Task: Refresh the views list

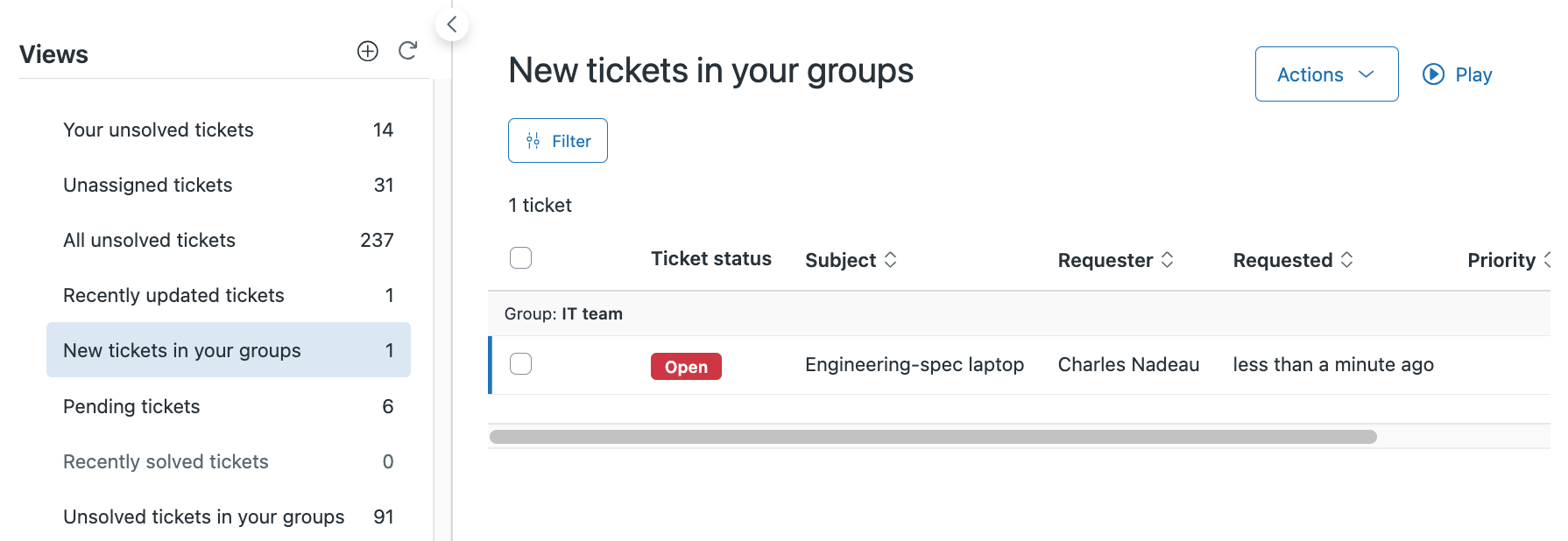Action: click(x=407, y=52)
